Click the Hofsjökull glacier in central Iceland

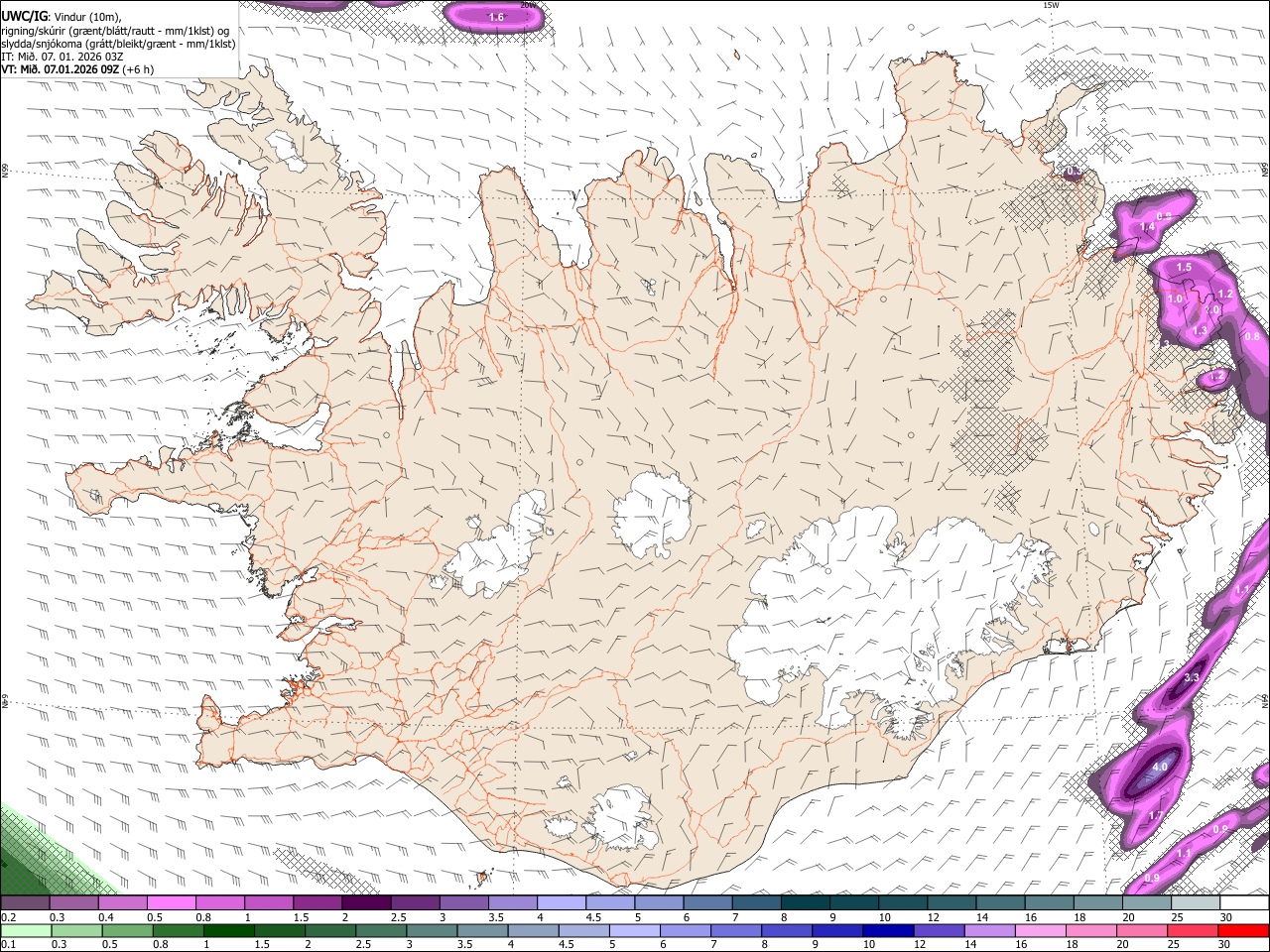(652, 515)
